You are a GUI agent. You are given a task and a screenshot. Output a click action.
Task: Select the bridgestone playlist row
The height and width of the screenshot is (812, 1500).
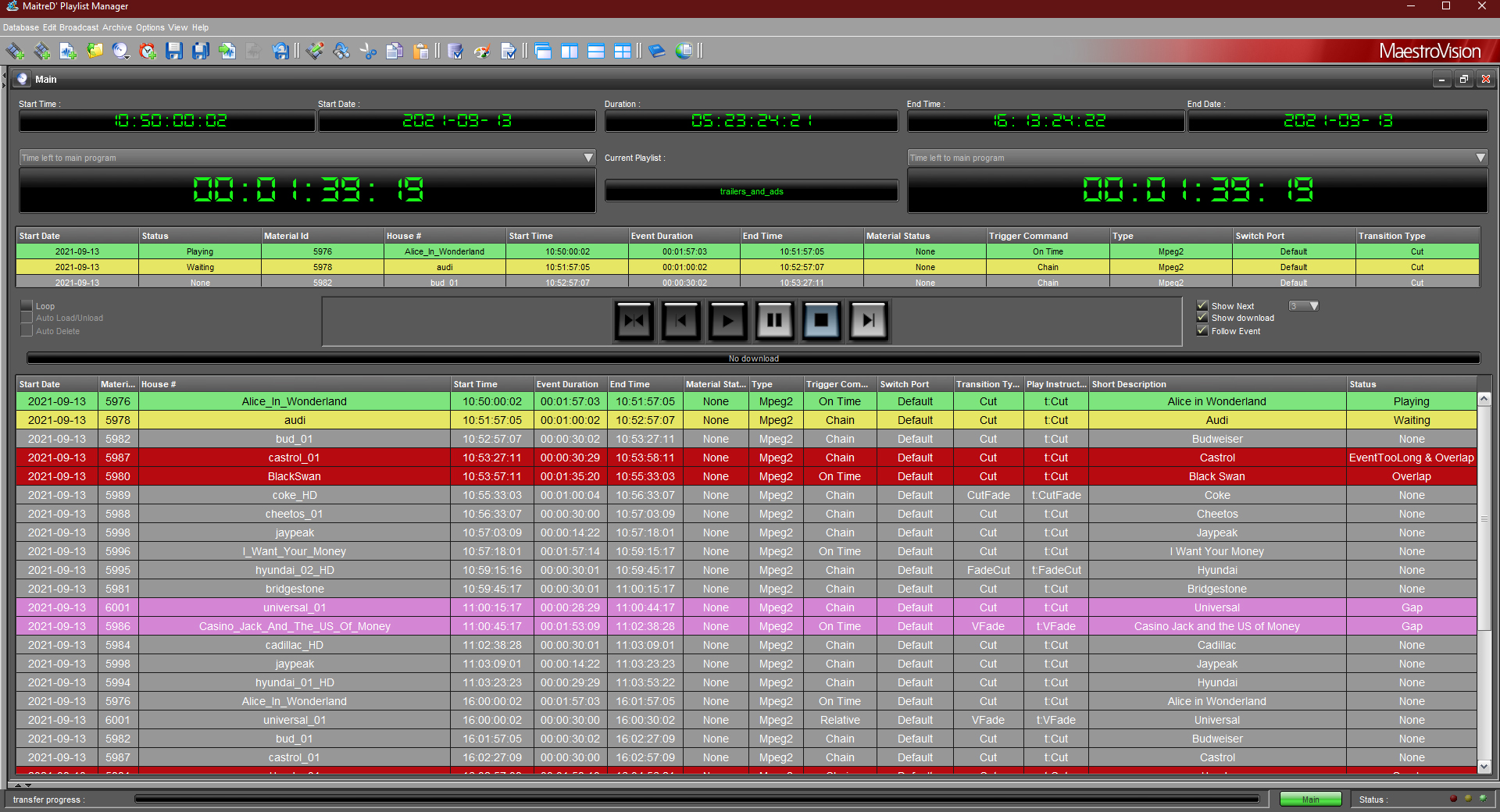pyautogui.click(x=746, y=589)
